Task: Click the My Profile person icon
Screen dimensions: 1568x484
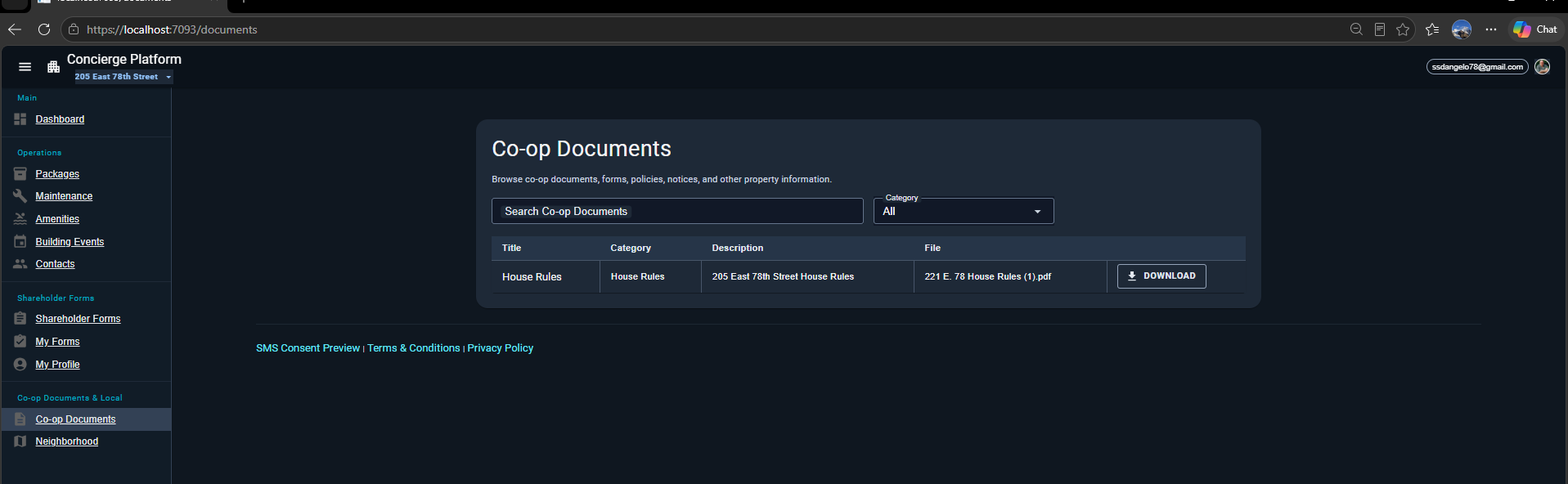Action: [20, 364]
